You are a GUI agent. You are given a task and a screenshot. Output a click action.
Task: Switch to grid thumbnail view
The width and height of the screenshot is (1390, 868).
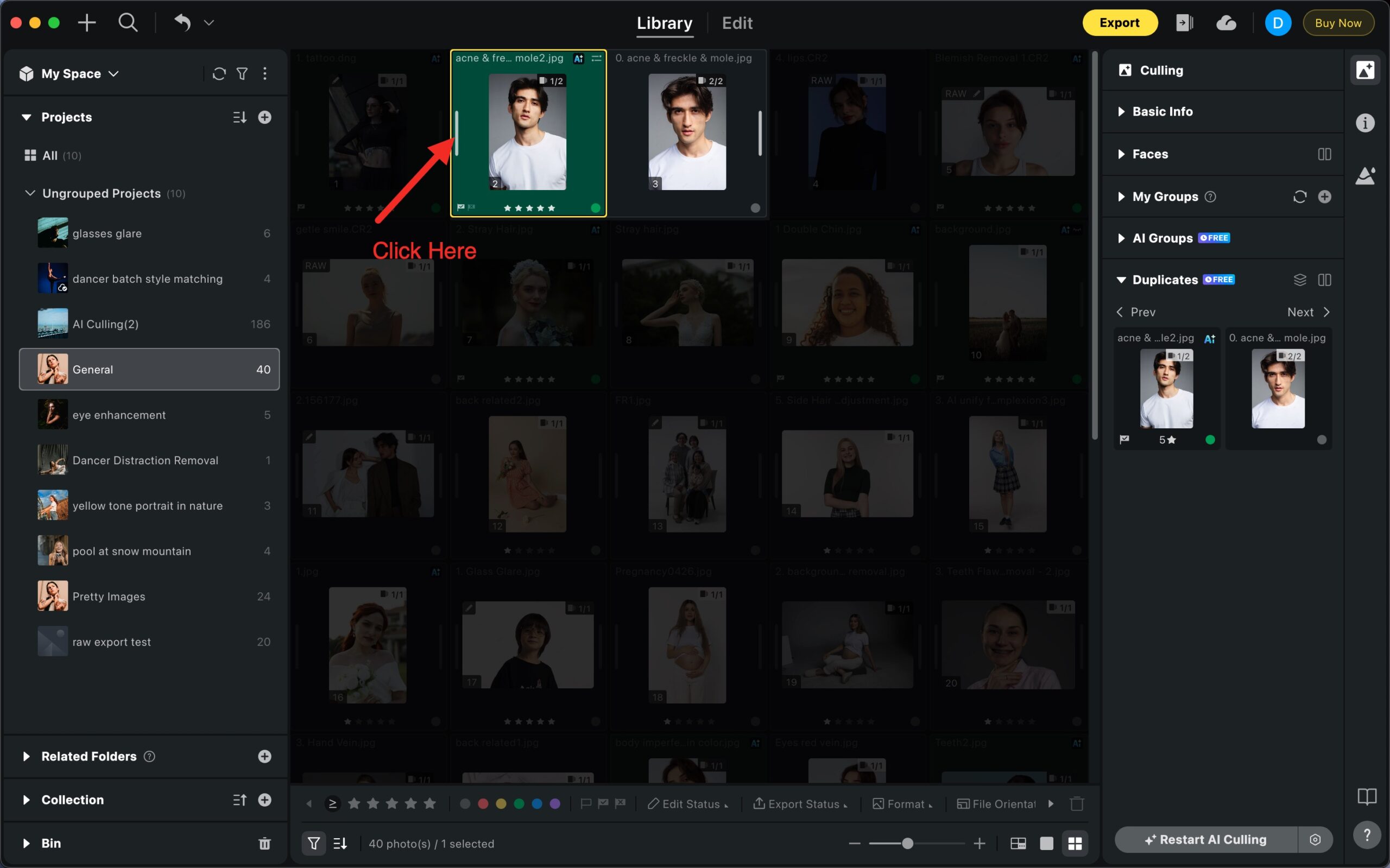pos(1075,844)
